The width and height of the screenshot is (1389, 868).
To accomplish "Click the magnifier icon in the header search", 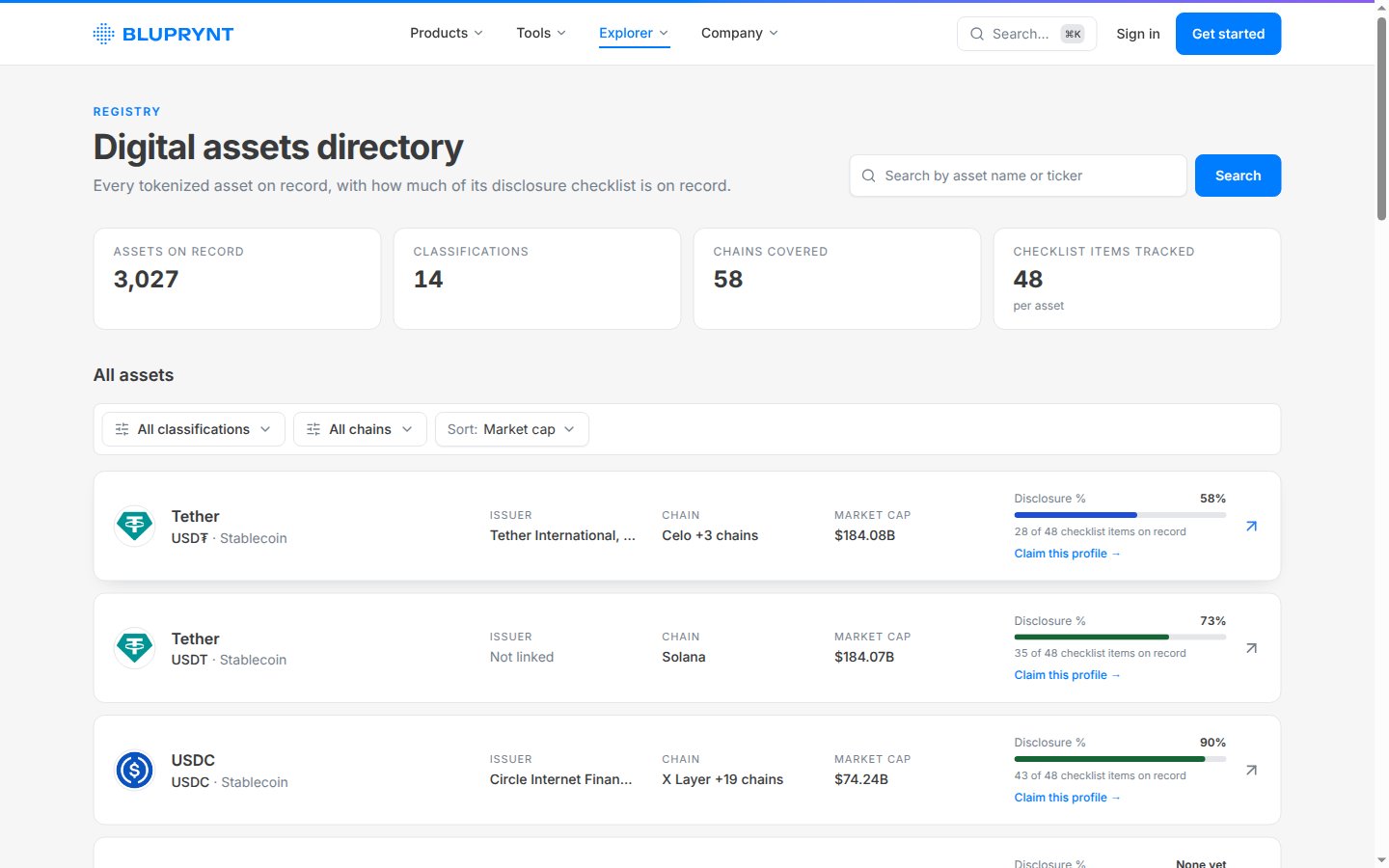I will (x=977, y=34).
